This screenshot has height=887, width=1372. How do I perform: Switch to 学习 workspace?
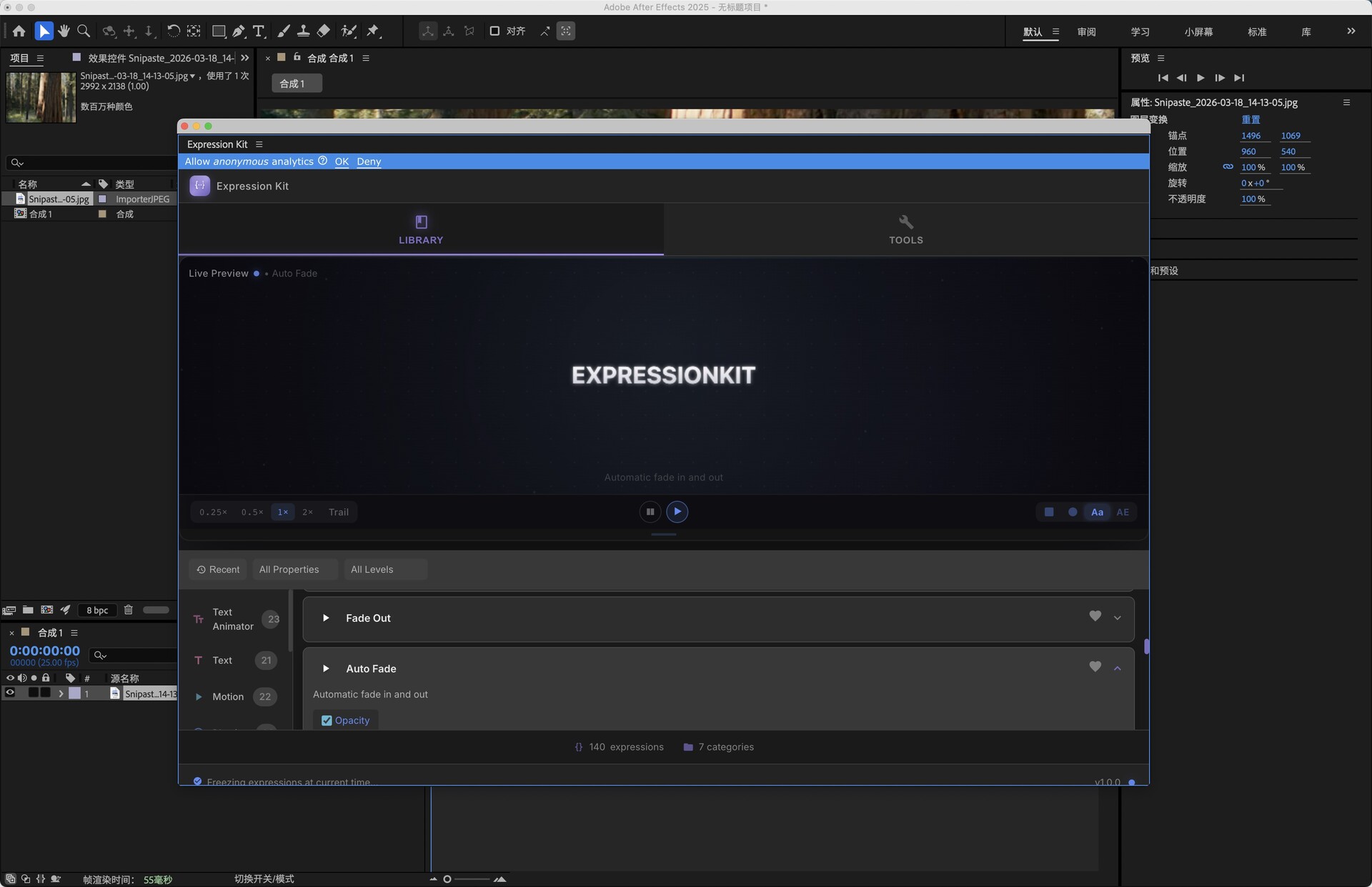click(1140, 32)
